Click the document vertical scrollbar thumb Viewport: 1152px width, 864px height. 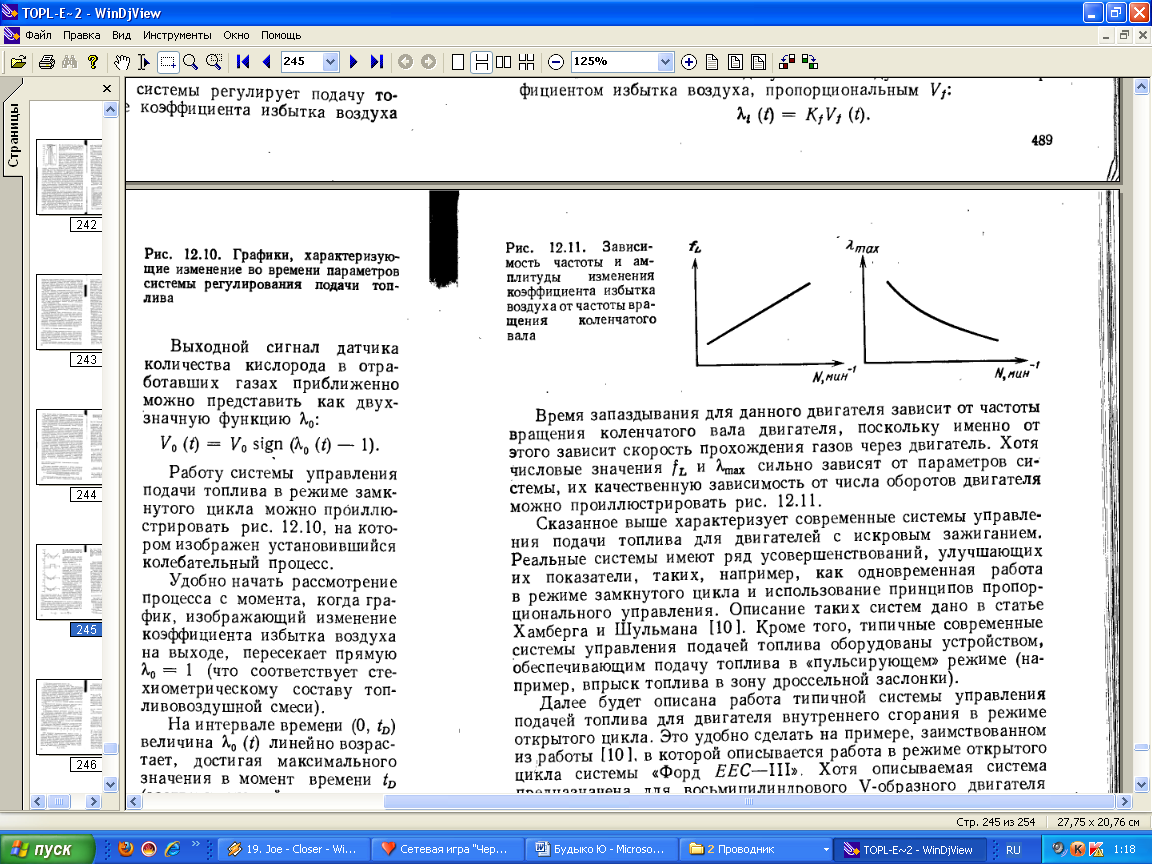(x=1142, y=748)
